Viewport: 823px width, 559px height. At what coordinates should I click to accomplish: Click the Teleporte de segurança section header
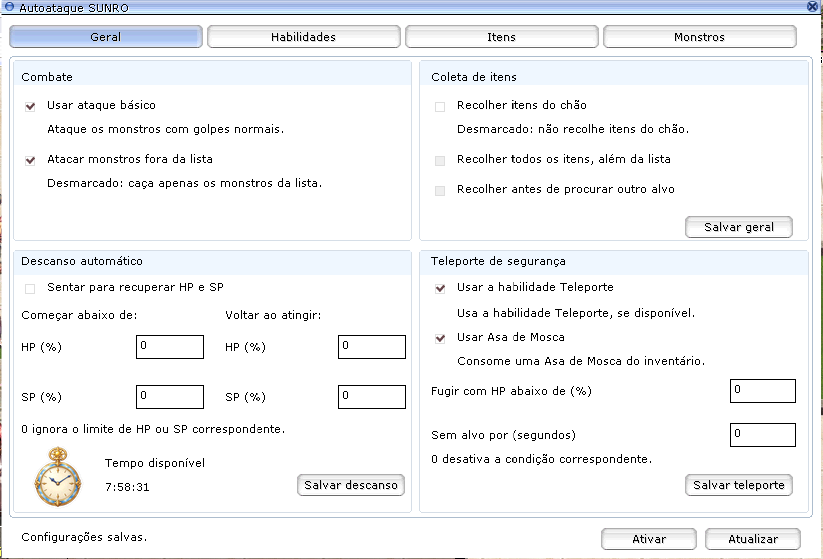tap(498, 261)
